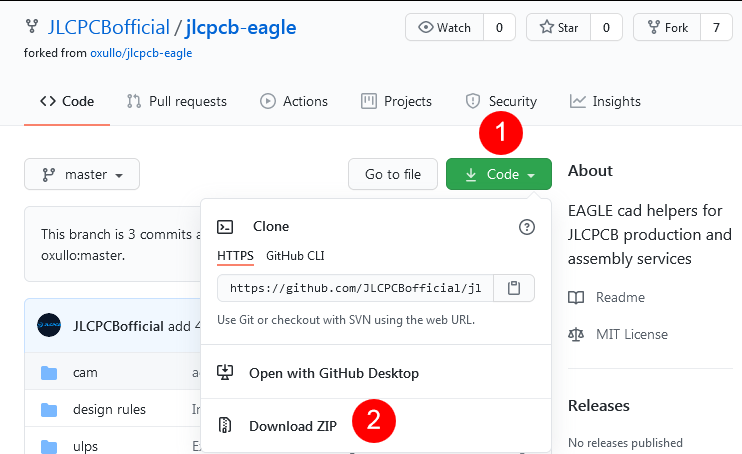Open the jlcpcb-eagle repository link

[x=241, y=27]
